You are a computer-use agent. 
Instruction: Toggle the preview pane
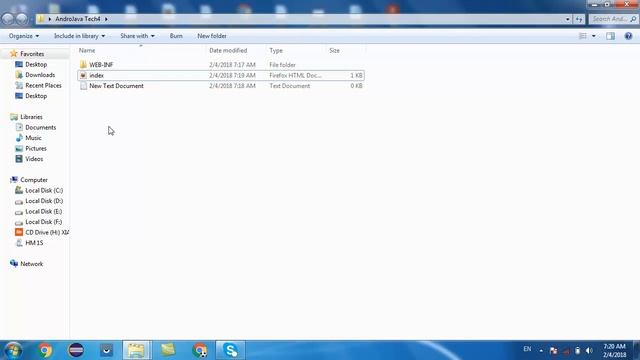(610, 36)
